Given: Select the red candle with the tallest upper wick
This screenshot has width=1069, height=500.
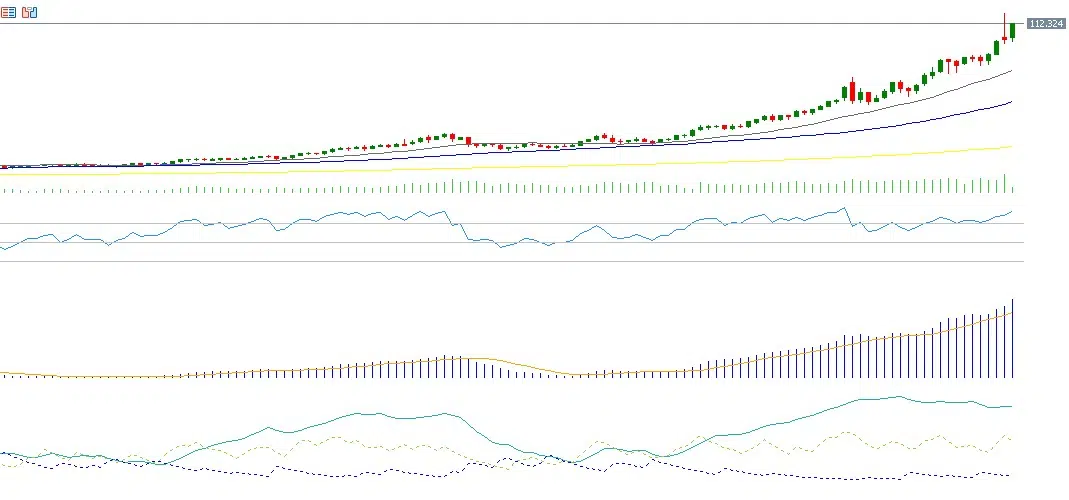Looking at the screenshot, I should (1005, 36).
